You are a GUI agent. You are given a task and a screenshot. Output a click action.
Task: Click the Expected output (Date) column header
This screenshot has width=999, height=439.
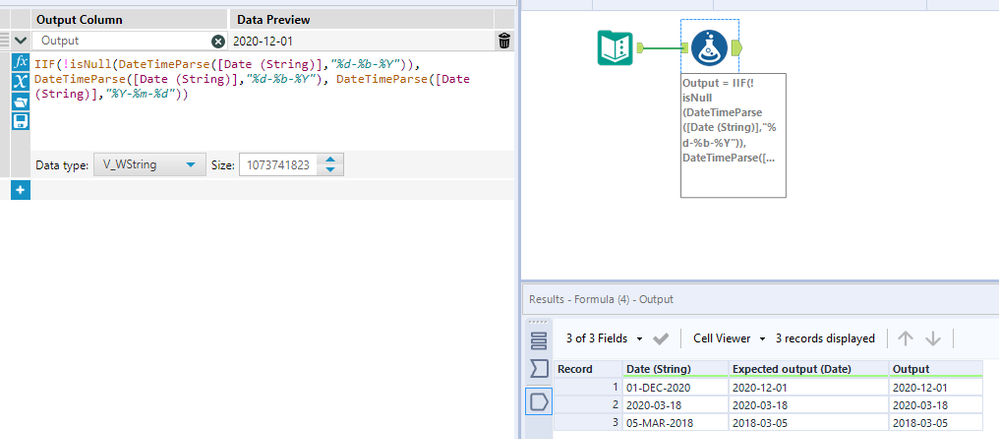coord(809,369)
